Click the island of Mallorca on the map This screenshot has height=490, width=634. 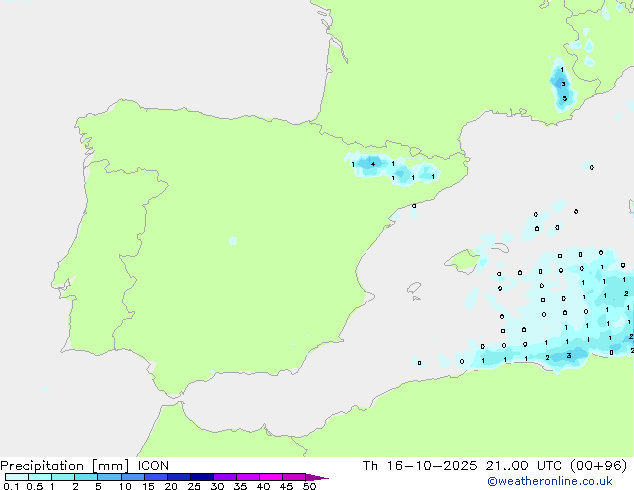pos(461,262)
